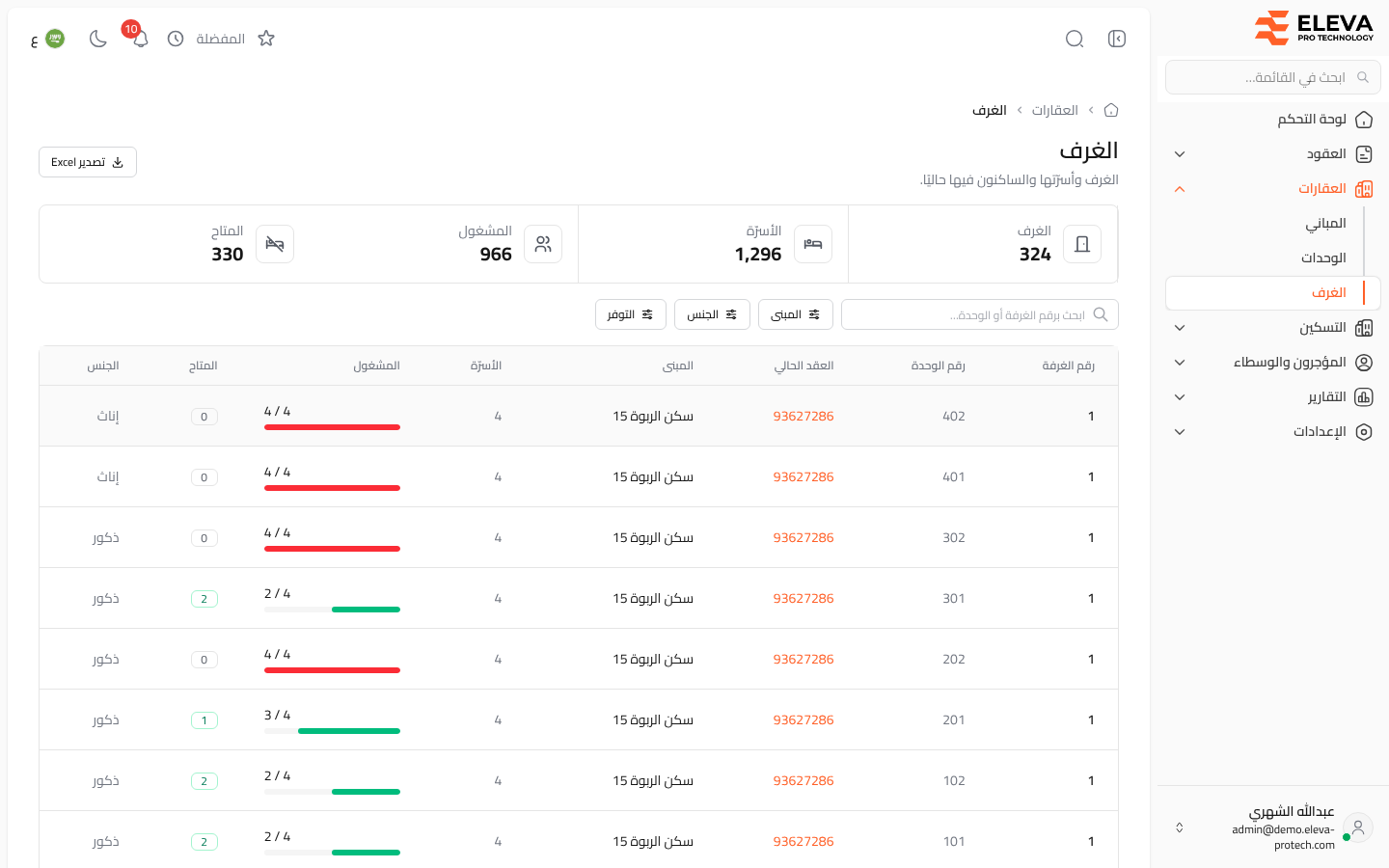
Task: Switch to dark mode moon icon
Action: pyautogui.click(x=97, y=39)
